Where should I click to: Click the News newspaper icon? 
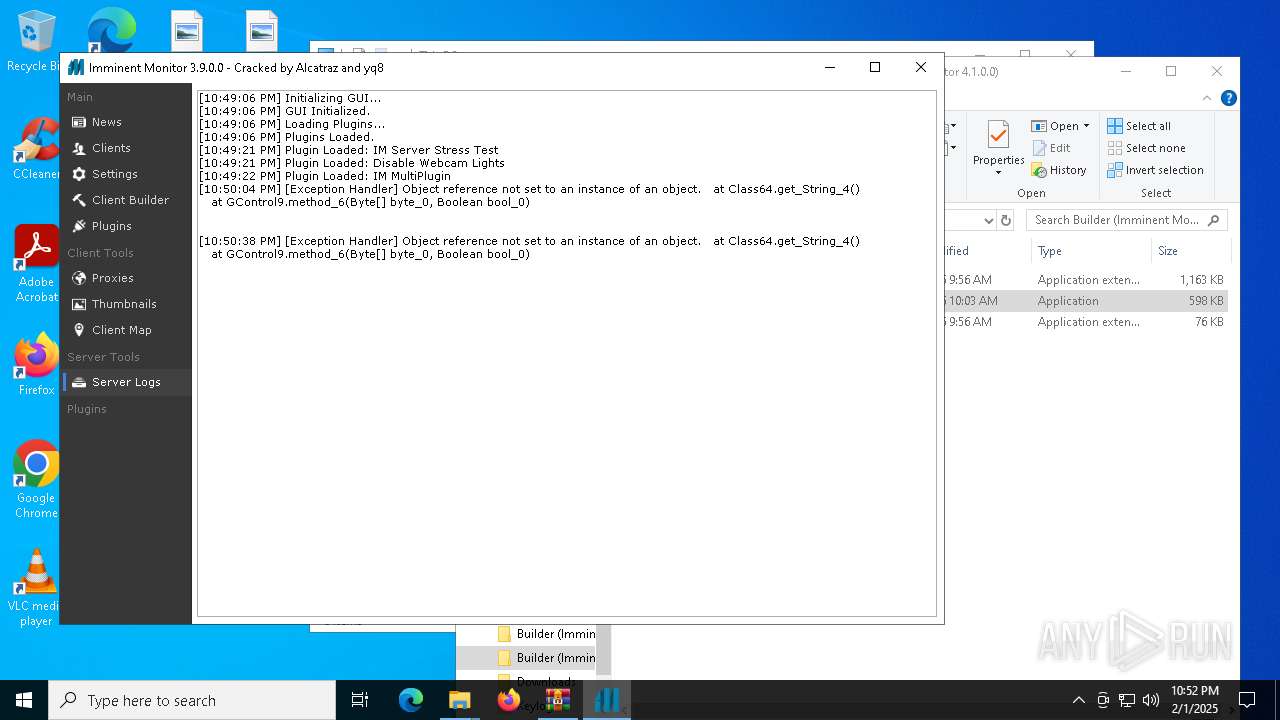[x=79, y=122]
